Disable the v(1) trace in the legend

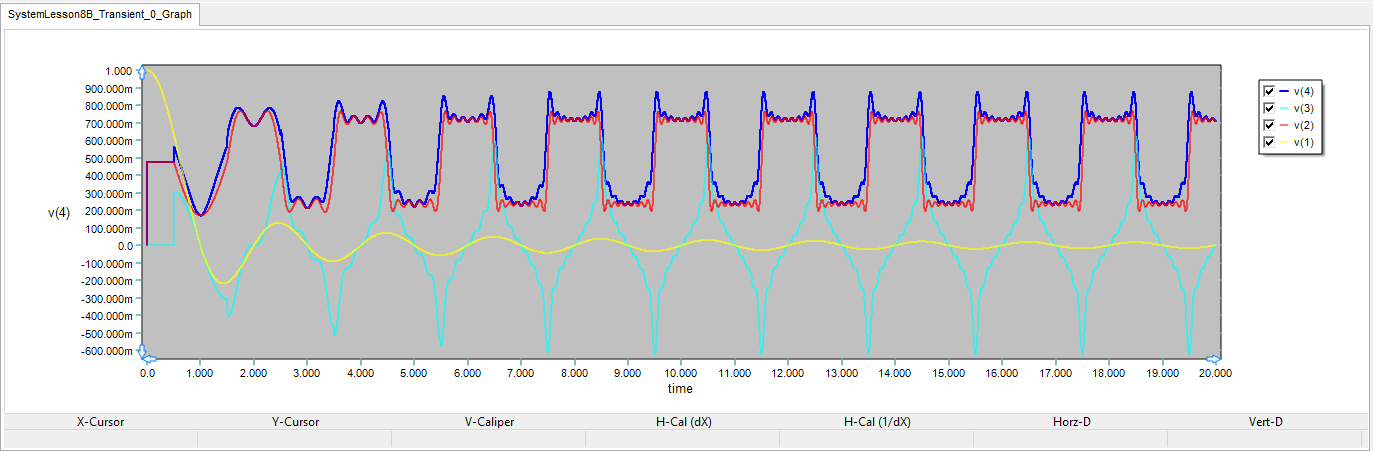(x=1270, y=144)
